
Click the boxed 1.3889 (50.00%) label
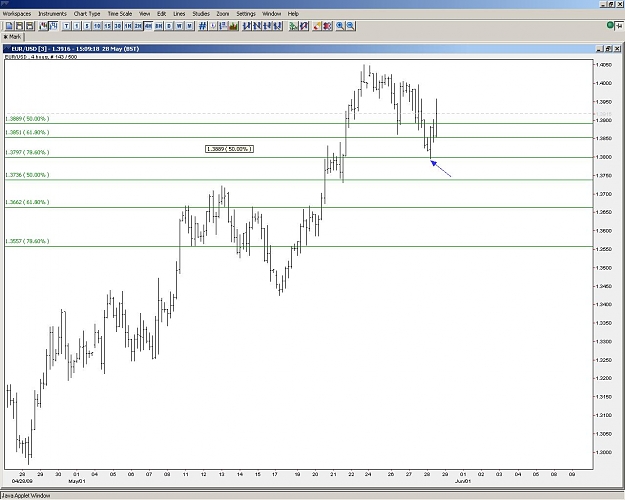(x=229, y=149)
